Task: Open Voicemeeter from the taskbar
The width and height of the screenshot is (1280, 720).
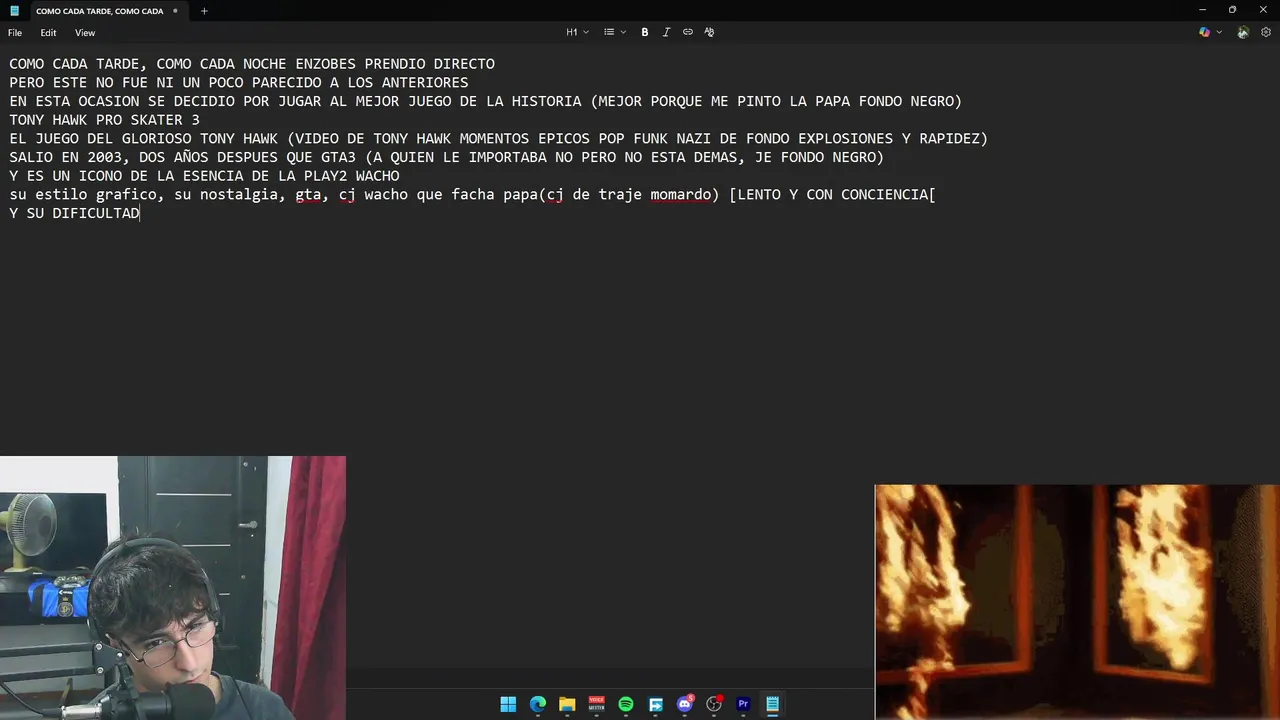Action: coord(597,704)
